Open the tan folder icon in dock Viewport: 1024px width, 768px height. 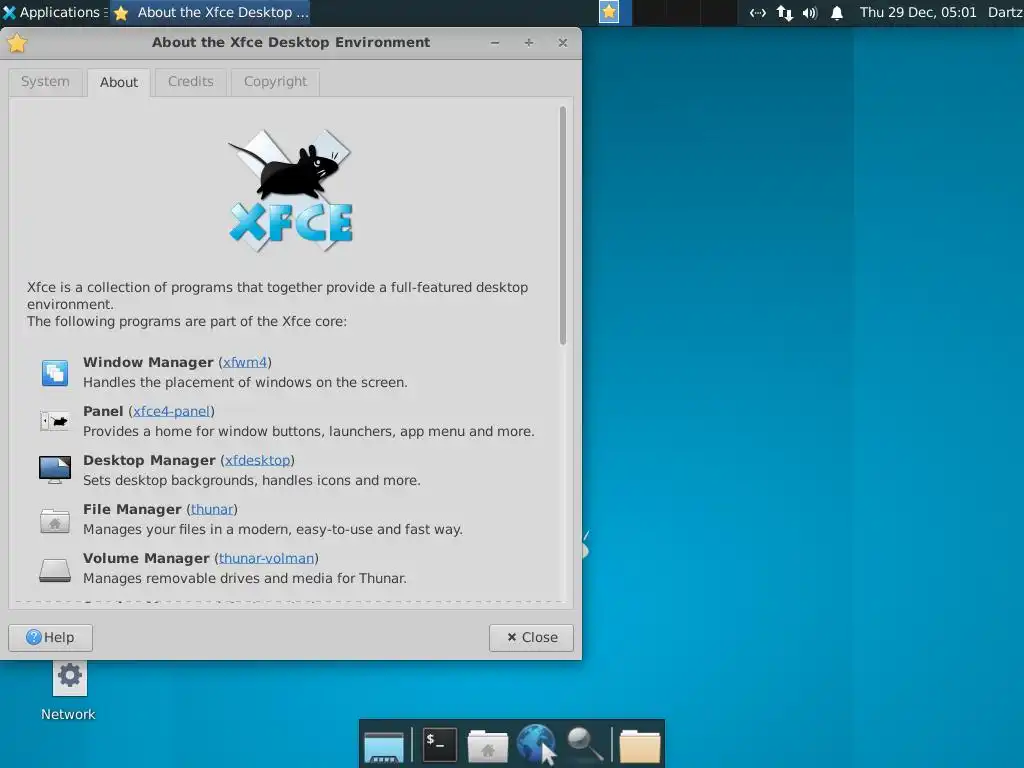pos(639,746)
